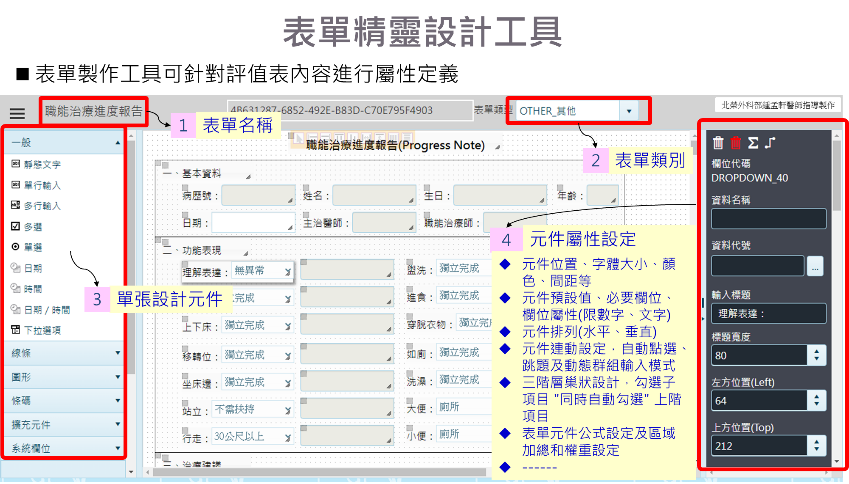Viewport: 849px width, 484px height.
Task: Click the remark box beside 理解表達
Action: (x=347, y=270)
